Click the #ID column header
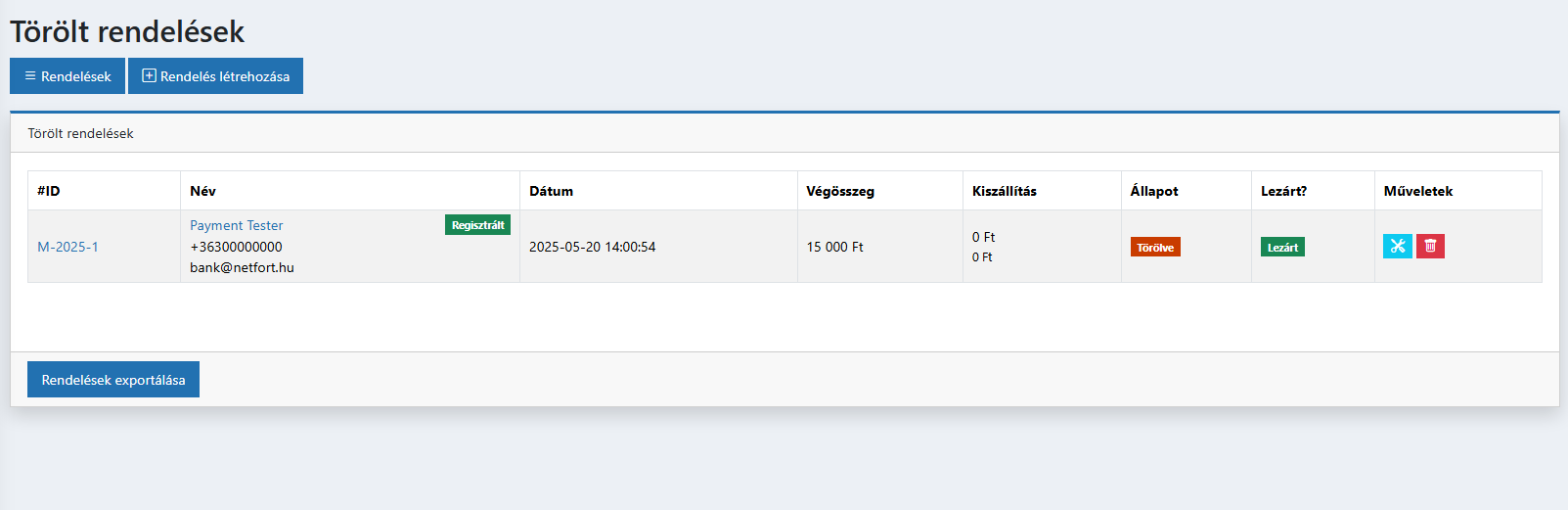Screen dimensions: 1568x510 49,191
